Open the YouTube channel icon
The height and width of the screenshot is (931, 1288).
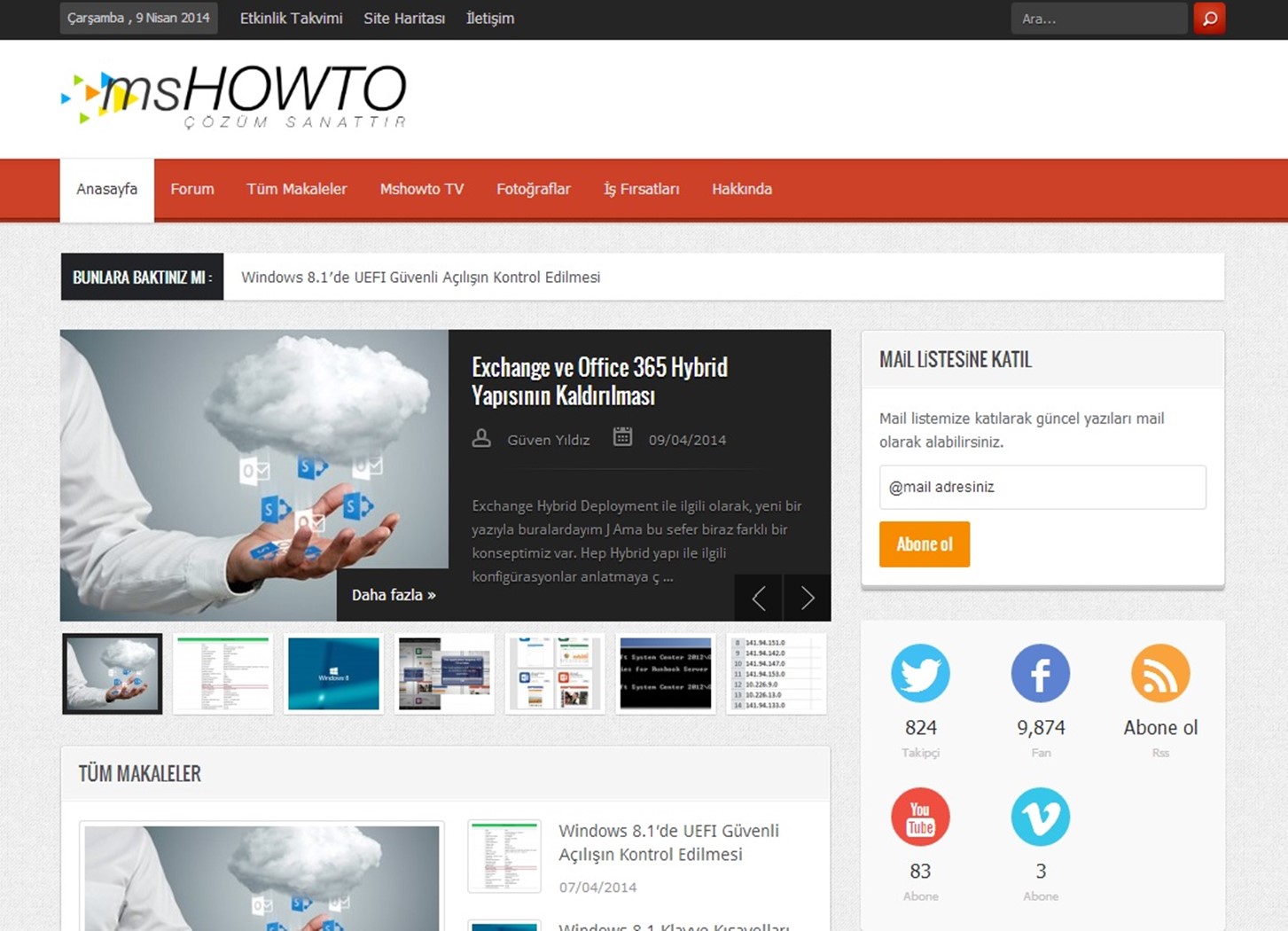tap(920, 817)
